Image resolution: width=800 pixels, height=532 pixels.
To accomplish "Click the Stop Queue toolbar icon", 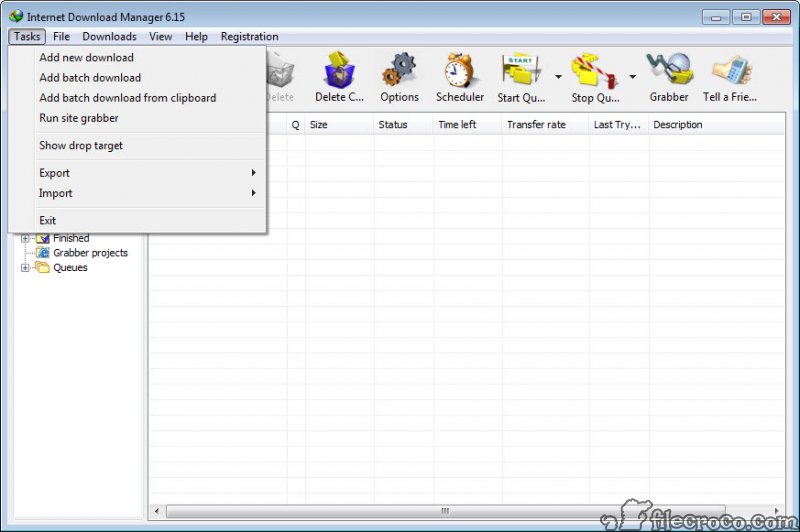I will point(595,69).
